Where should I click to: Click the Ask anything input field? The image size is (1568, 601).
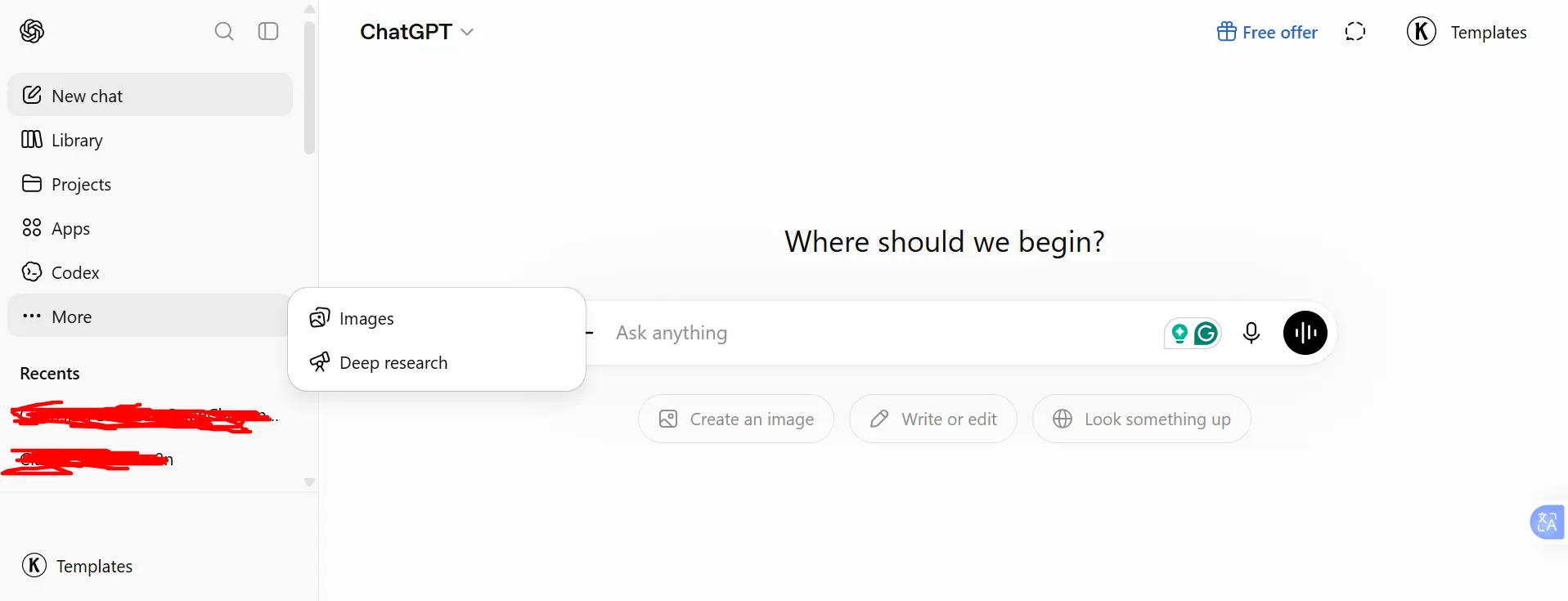tap(883, 333)
